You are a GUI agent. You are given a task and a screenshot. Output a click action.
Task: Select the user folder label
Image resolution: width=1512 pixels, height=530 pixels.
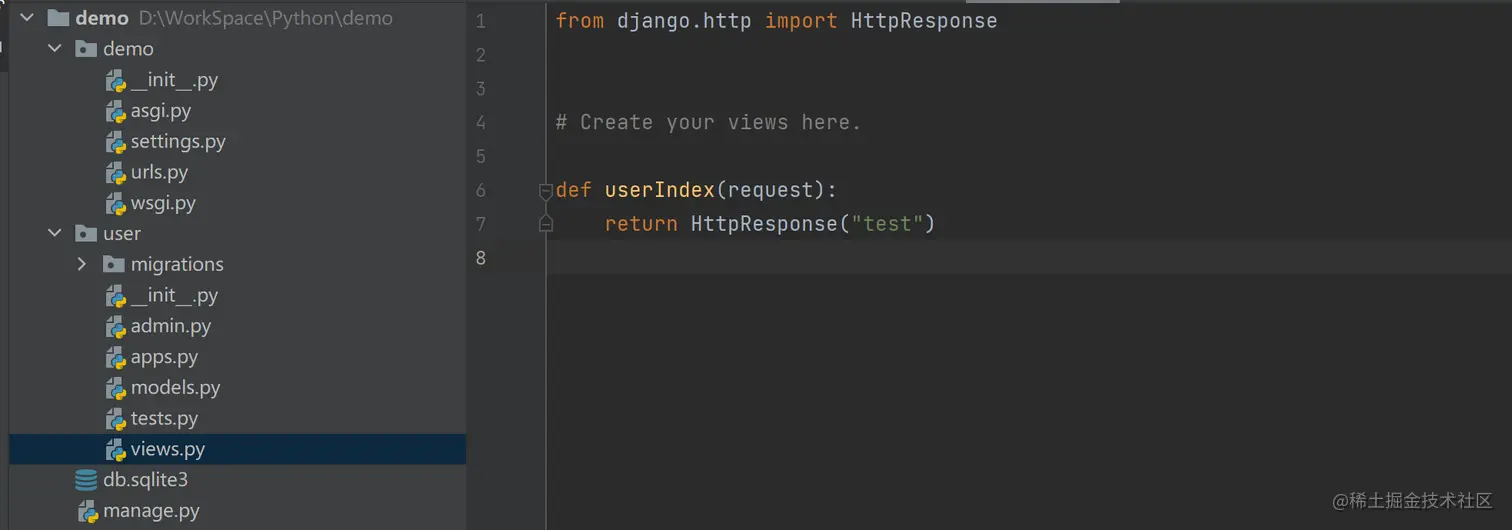click(122, 234)
